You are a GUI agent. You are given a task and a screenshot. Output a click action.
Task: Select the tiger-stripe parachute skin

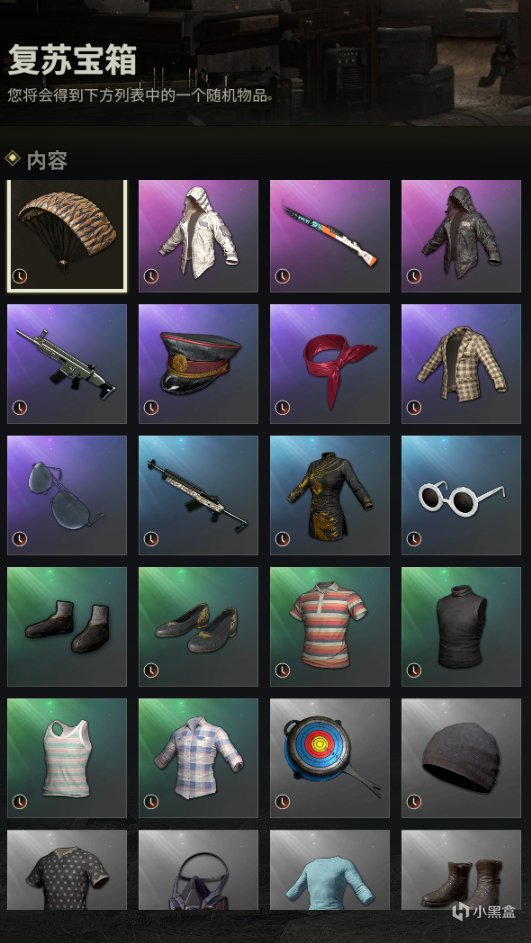point(67,236)
